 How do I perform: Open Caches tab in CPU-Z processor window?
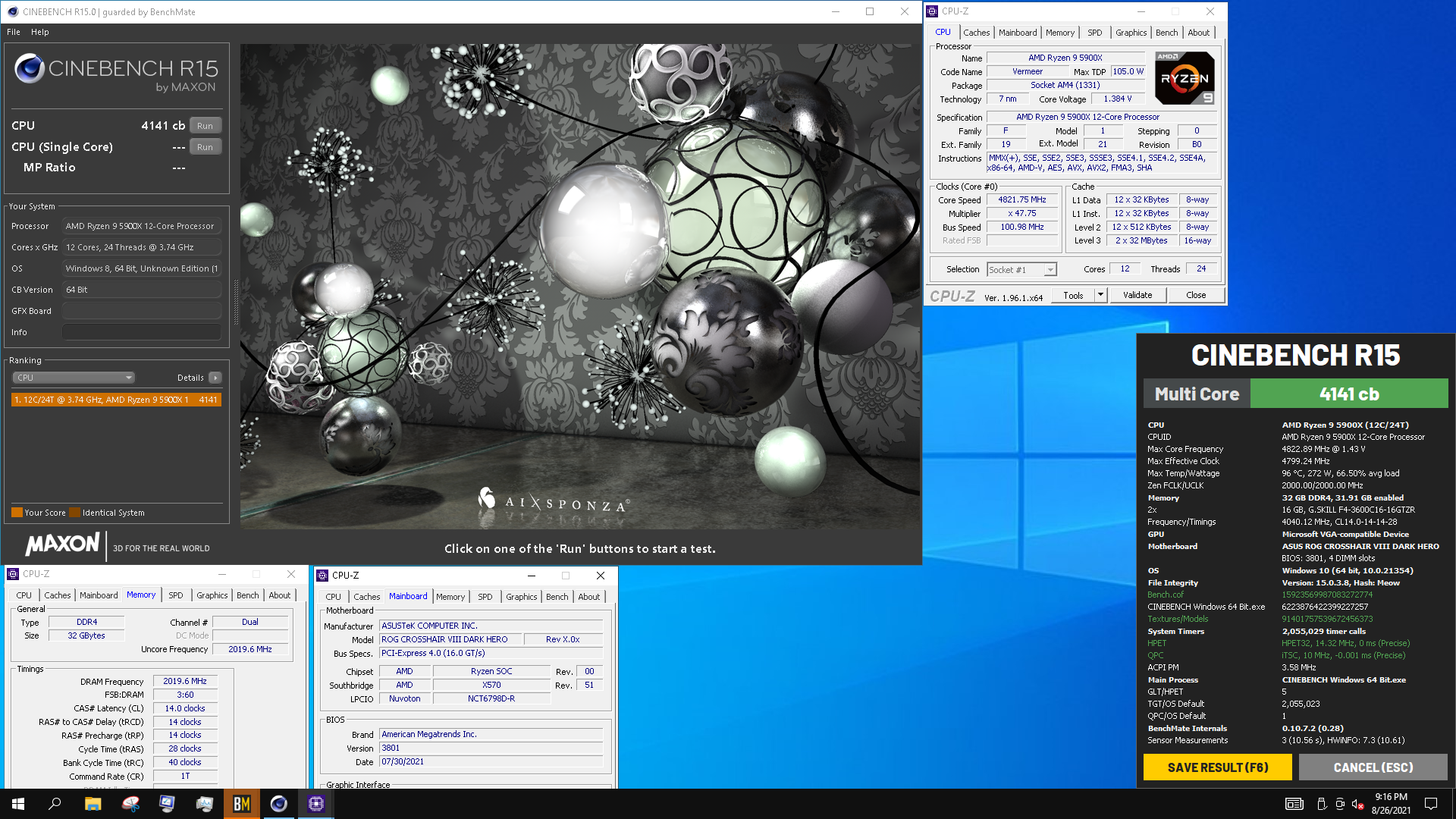(x=976, y=33)
